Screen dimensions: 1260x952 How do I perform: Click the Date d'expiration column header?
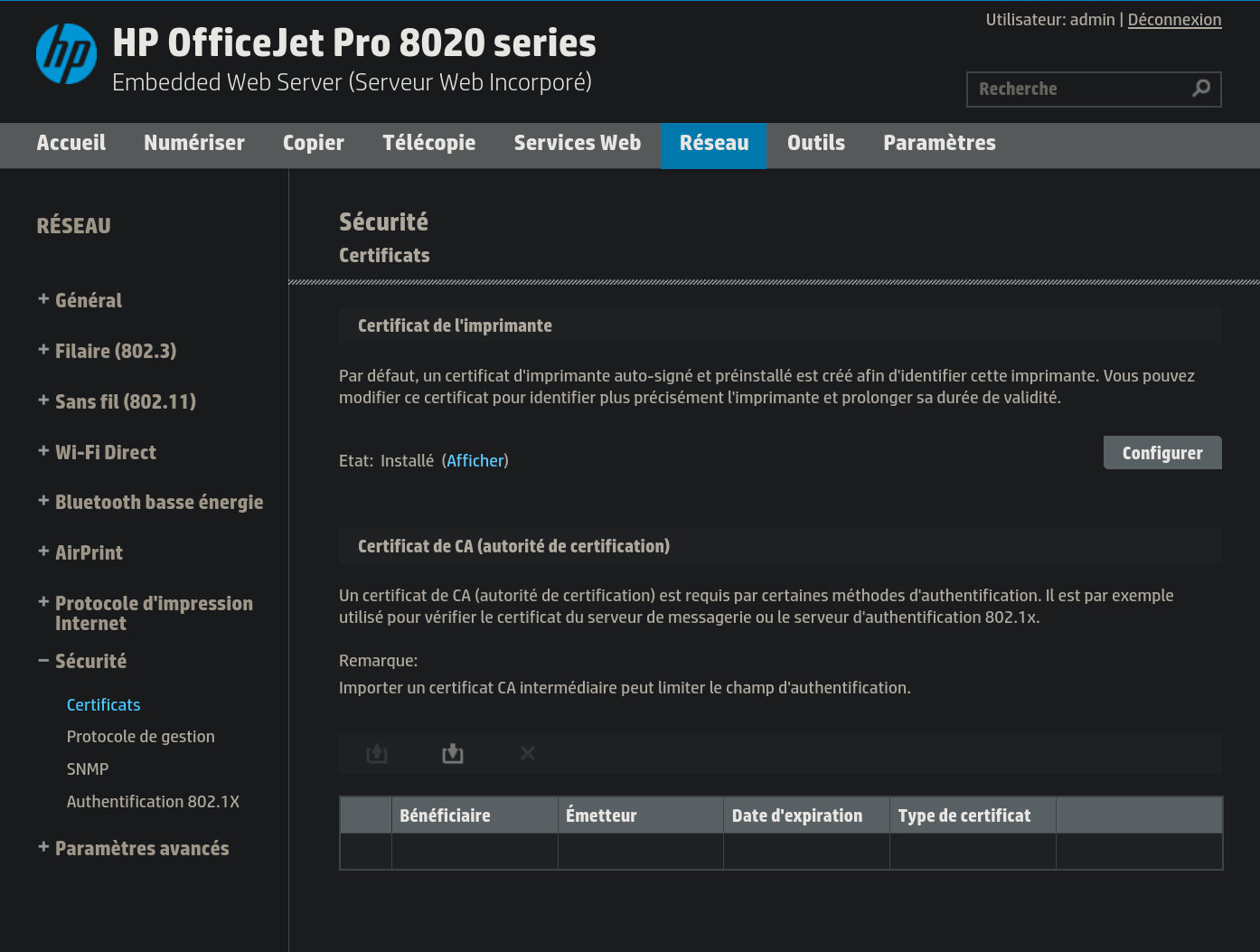(x=806, y=815)
